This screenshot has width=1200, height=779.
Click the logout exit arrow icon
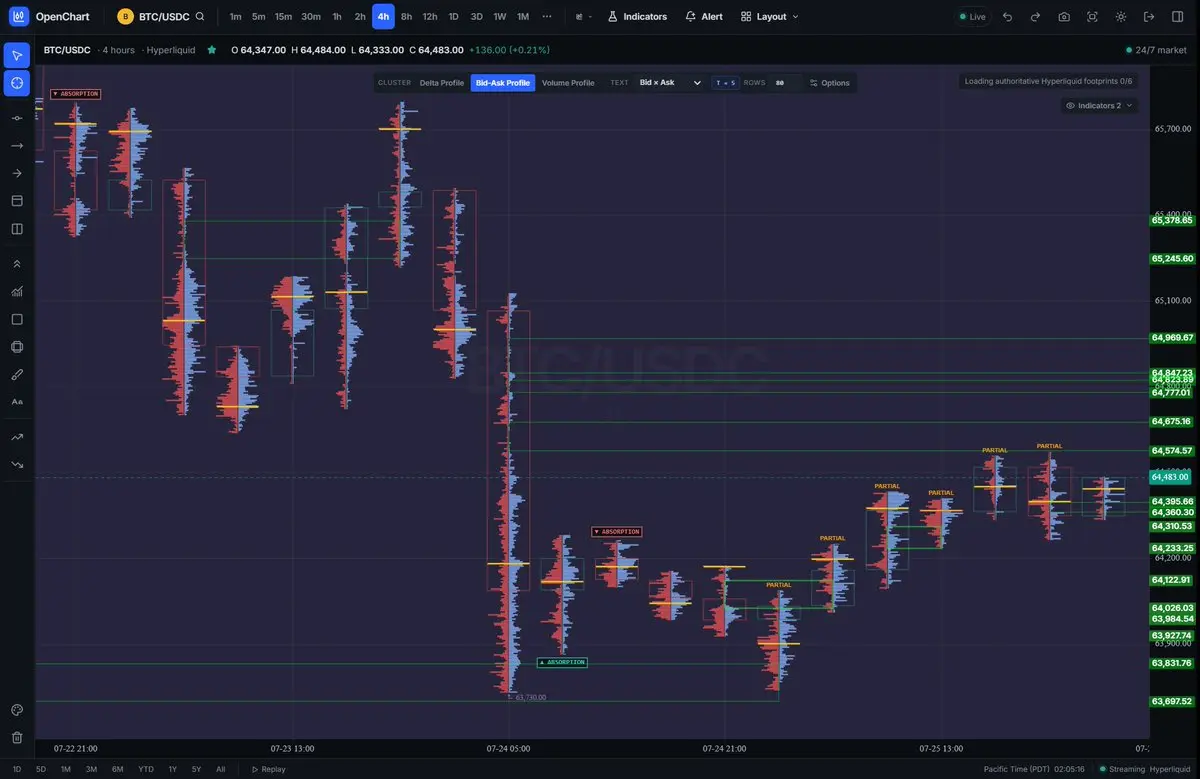(x=1149, y=16)
